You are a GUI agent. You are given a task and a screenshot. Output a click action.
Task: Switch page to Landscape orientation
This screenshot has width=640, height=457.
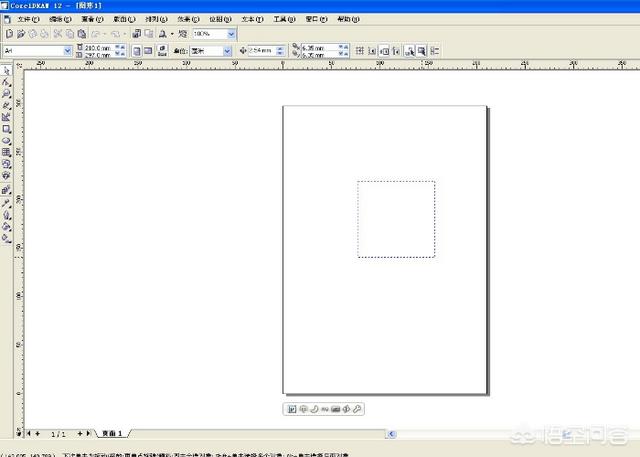pyautogui.click(x=148, y=51)
